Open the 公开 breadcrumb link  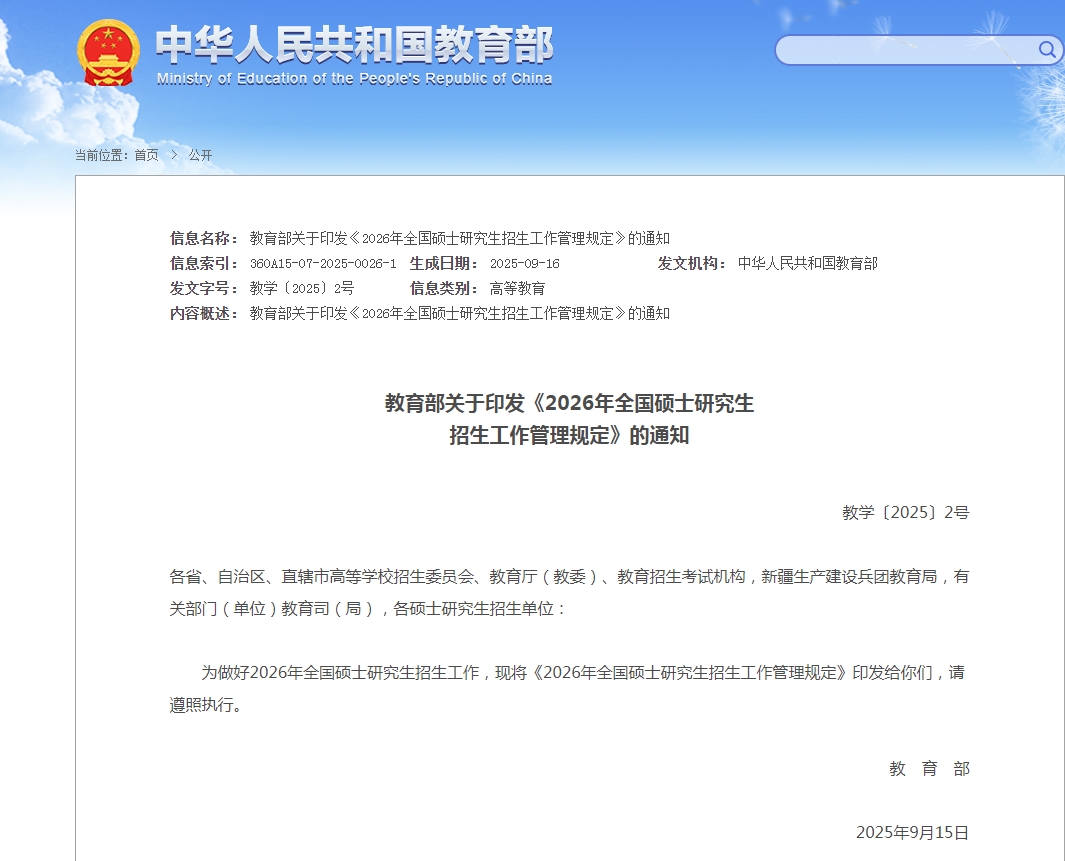(x=200, y=155)
